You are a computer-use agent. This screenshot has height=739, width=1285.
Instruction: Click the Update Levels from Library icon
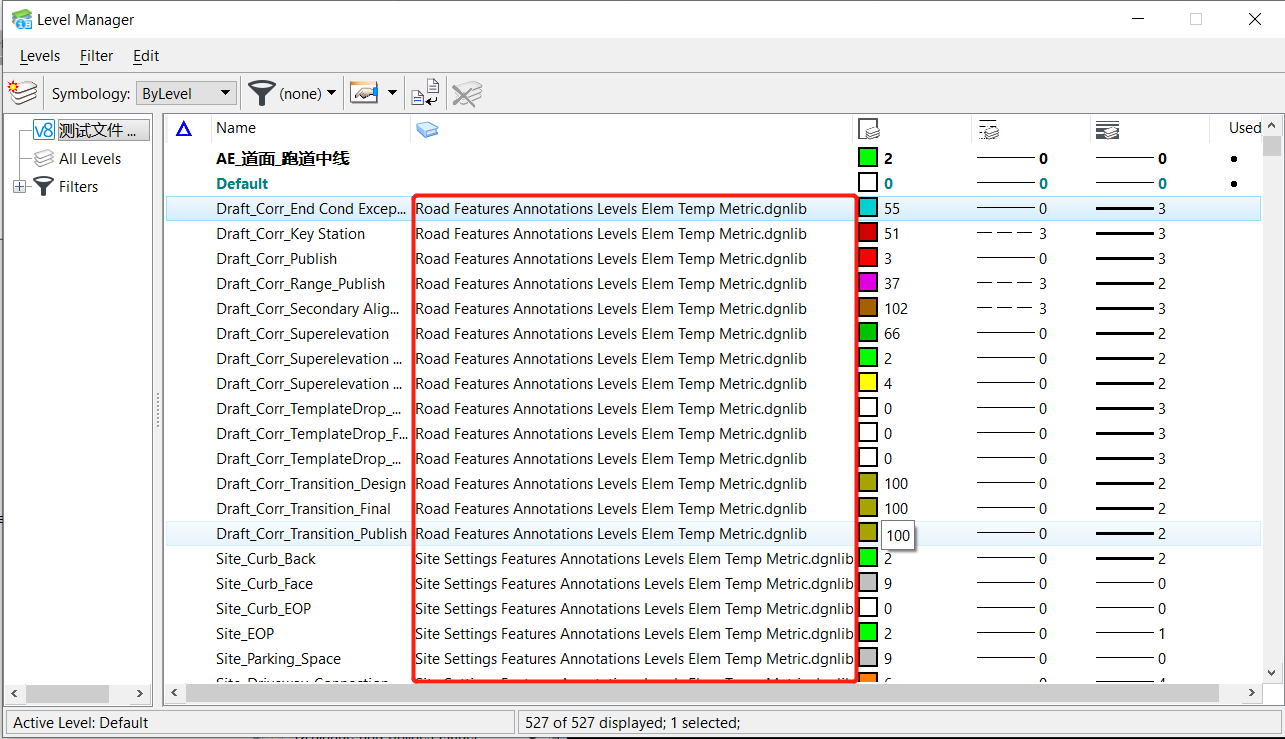[x=425, y=93]
